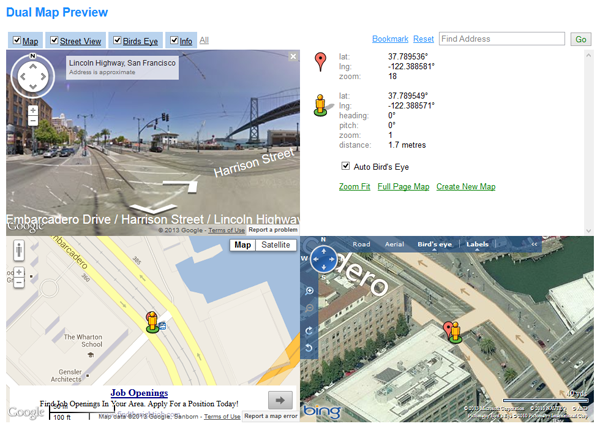The width and height of the screenshot is (600, 429).
Task: Collapse the Bing navigation bar
Action: click(x=534, y=244)
